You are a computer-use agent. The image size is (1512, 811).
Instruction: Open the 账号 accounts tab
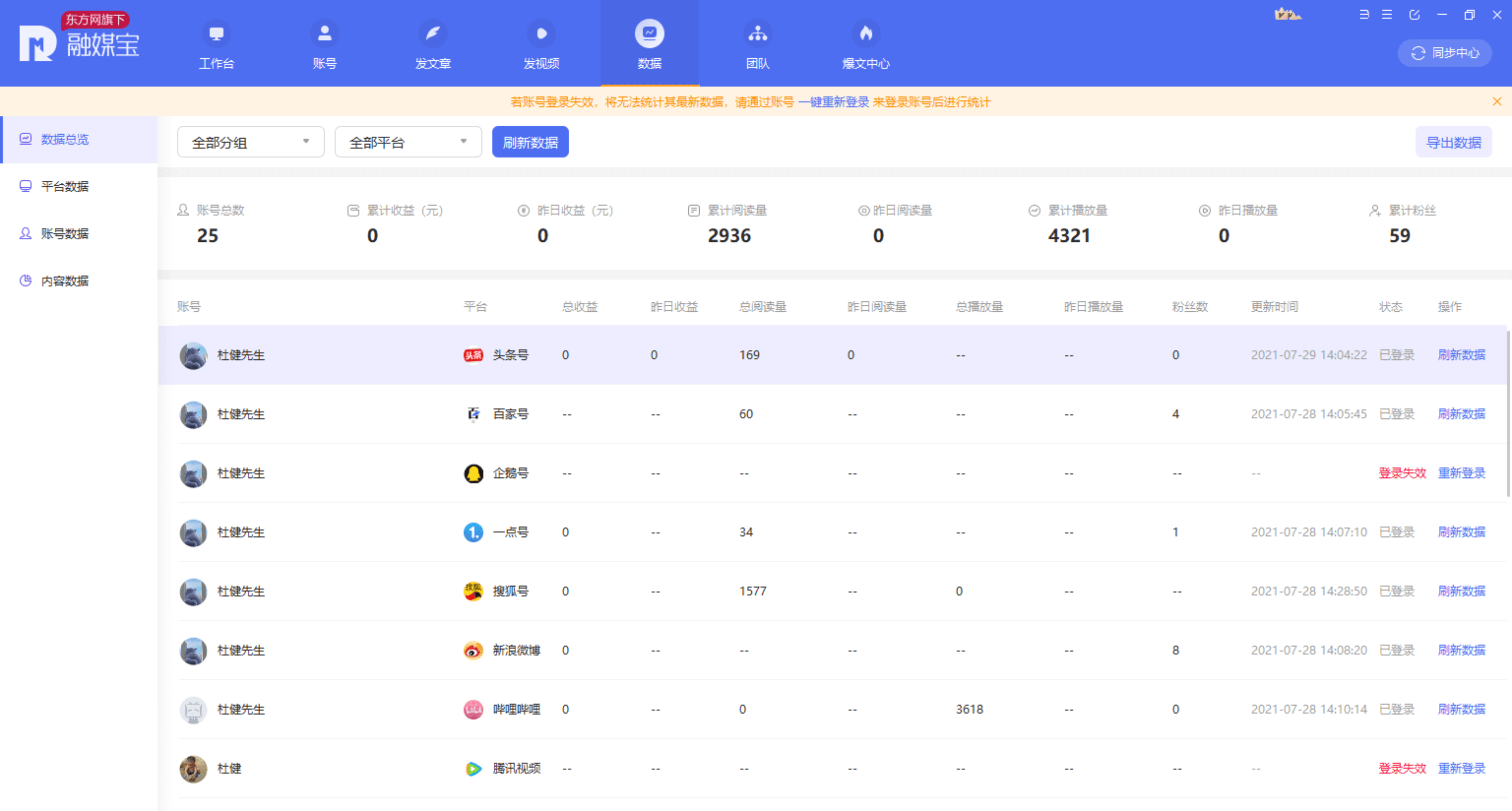point(324,44)
